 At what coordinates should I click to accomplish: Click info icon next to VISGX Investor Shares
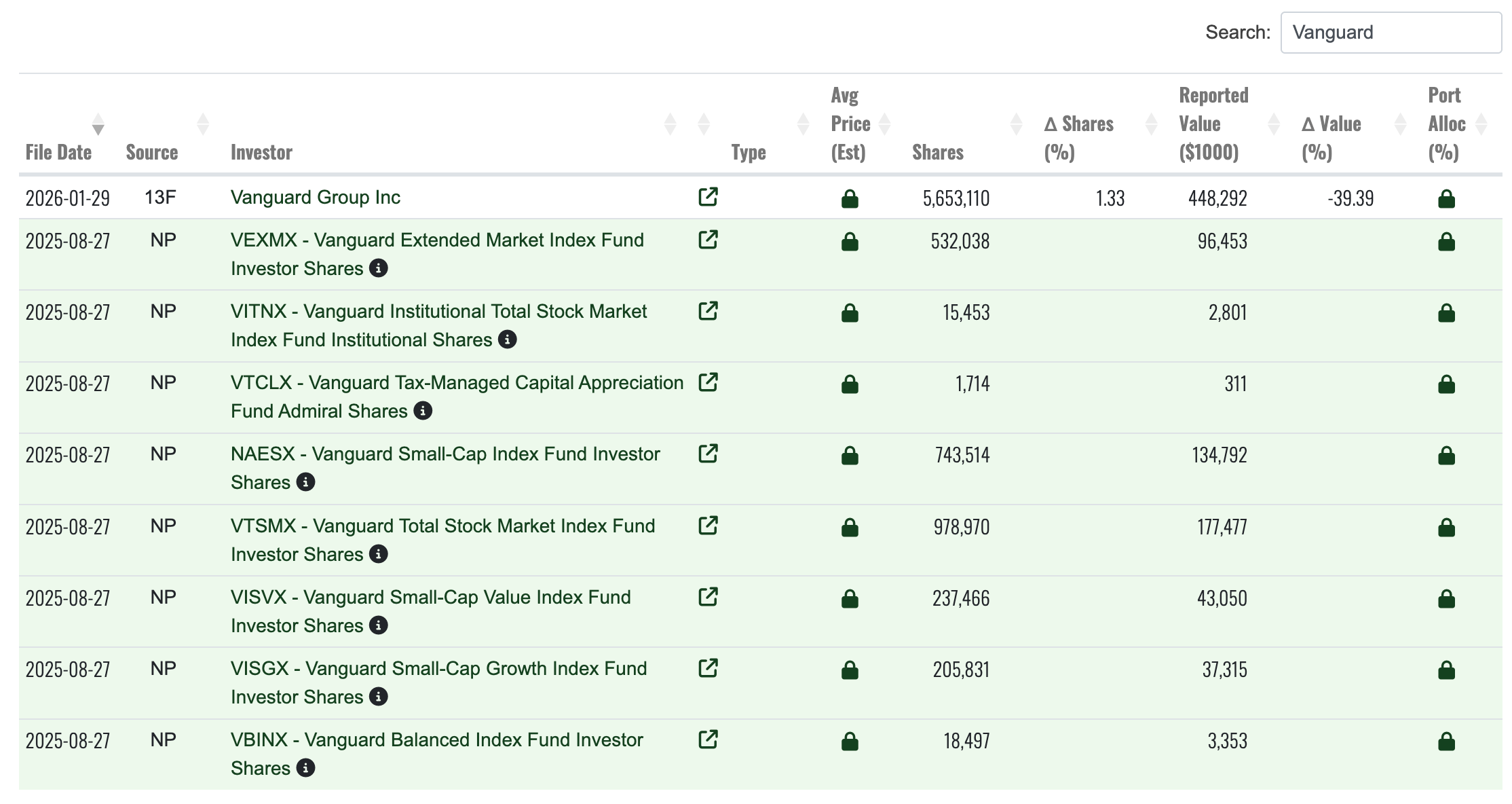pyautogui.click(x=379, y=697)
